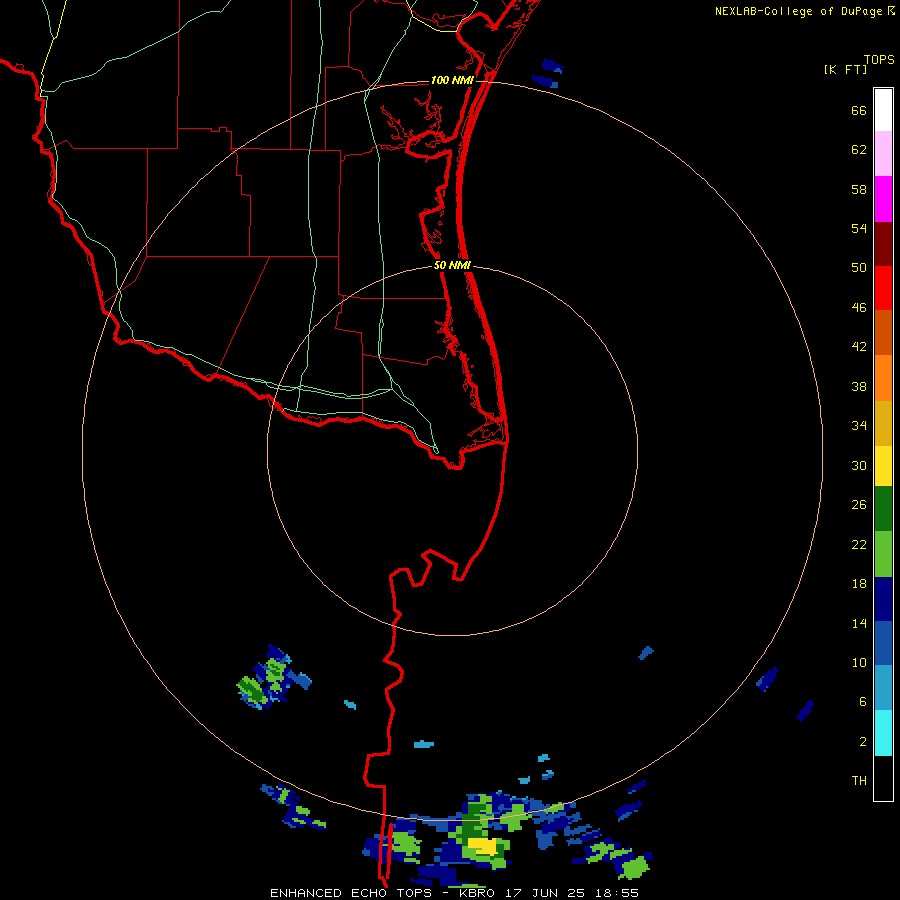This screenshot has height=900, width=900.
Task: Click legend value '50'
Action: pos(859,267)
